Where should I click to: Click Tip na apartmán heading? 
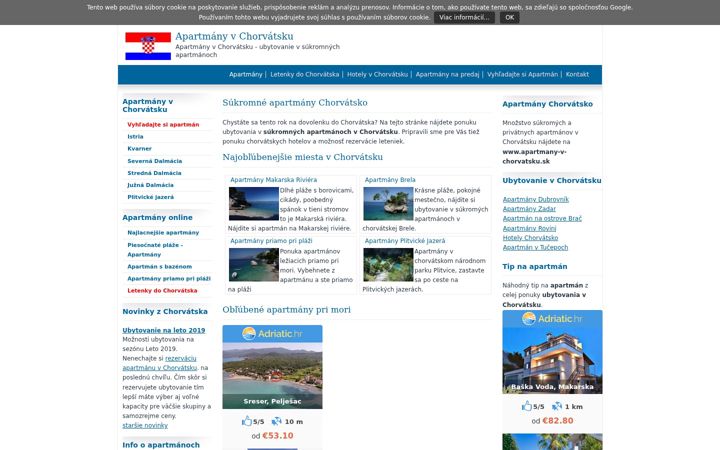pos(534,266)
